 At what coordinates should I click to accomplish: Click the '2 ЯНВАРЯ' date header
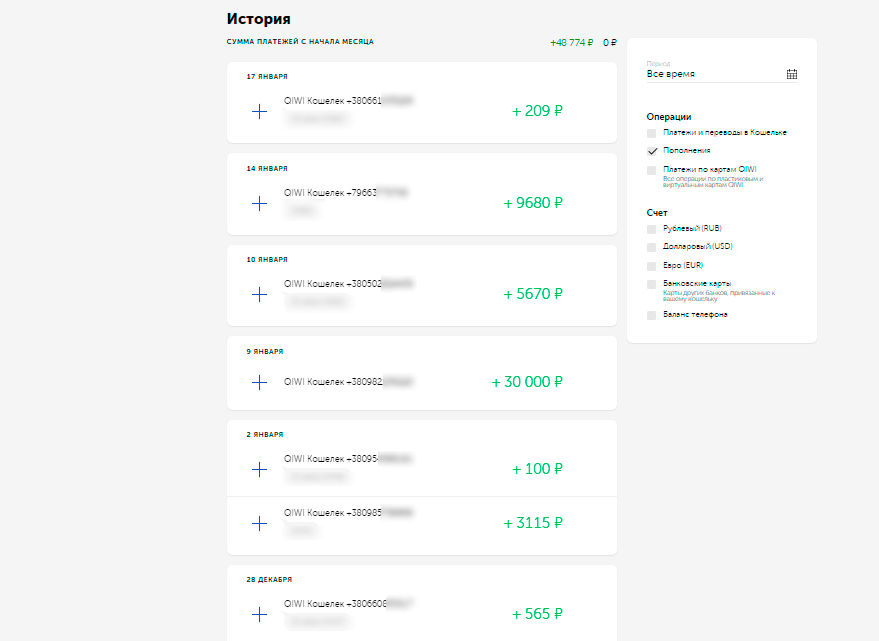point(265,435)
